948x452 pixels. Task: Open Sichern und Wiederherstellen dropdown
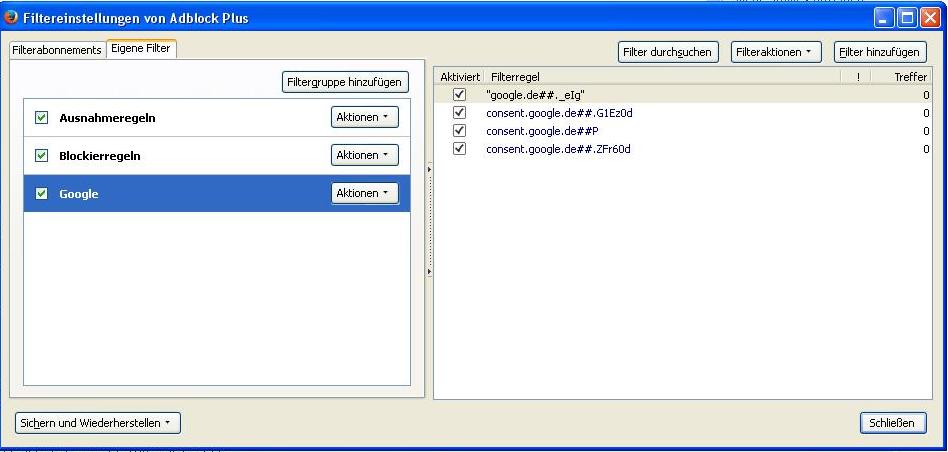(x=97, y=423)
